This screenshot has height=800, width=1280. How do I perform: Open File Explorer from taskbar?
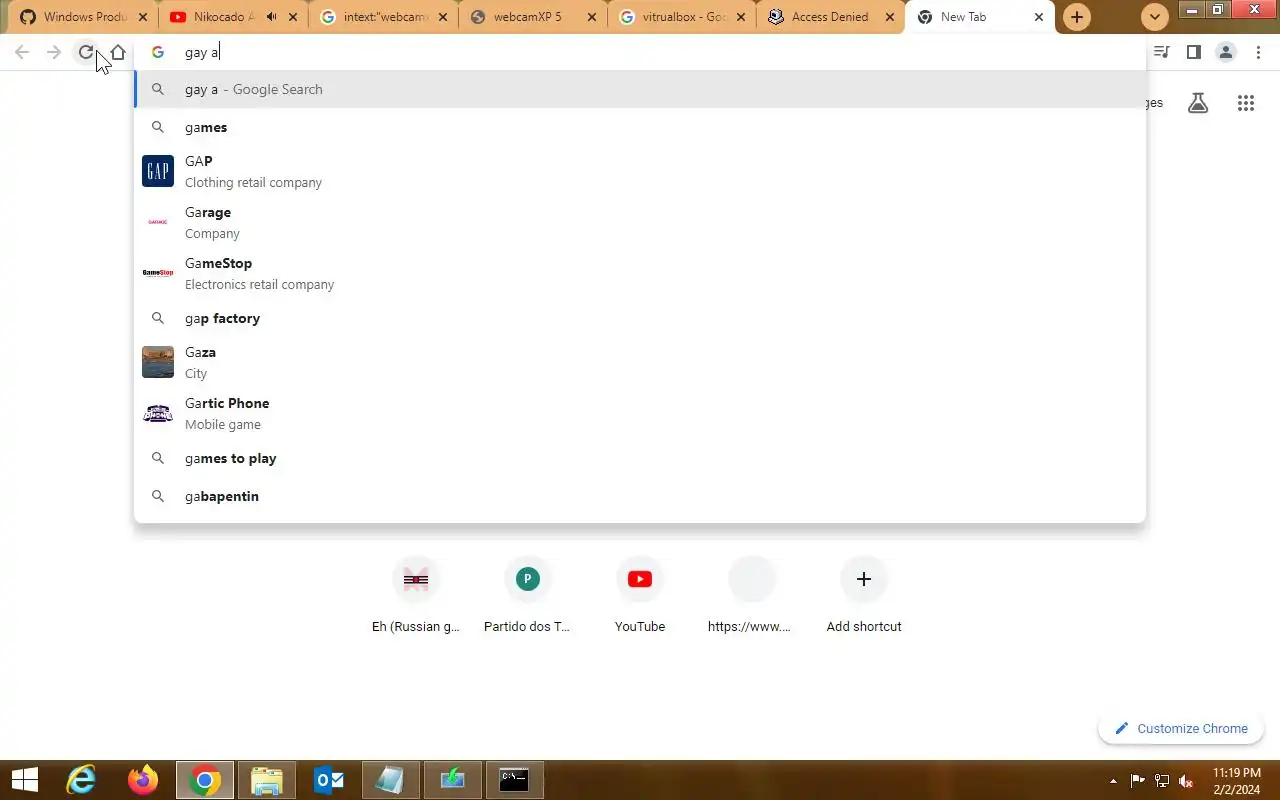coord(267,780)
